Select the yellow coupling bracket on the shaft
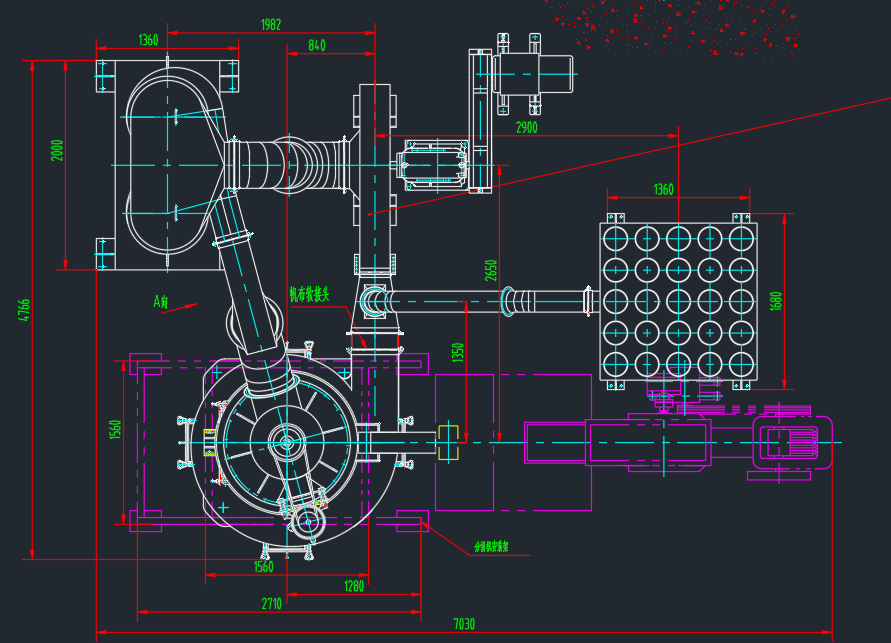This screenshot has width=891, height=643. (448, 442)
